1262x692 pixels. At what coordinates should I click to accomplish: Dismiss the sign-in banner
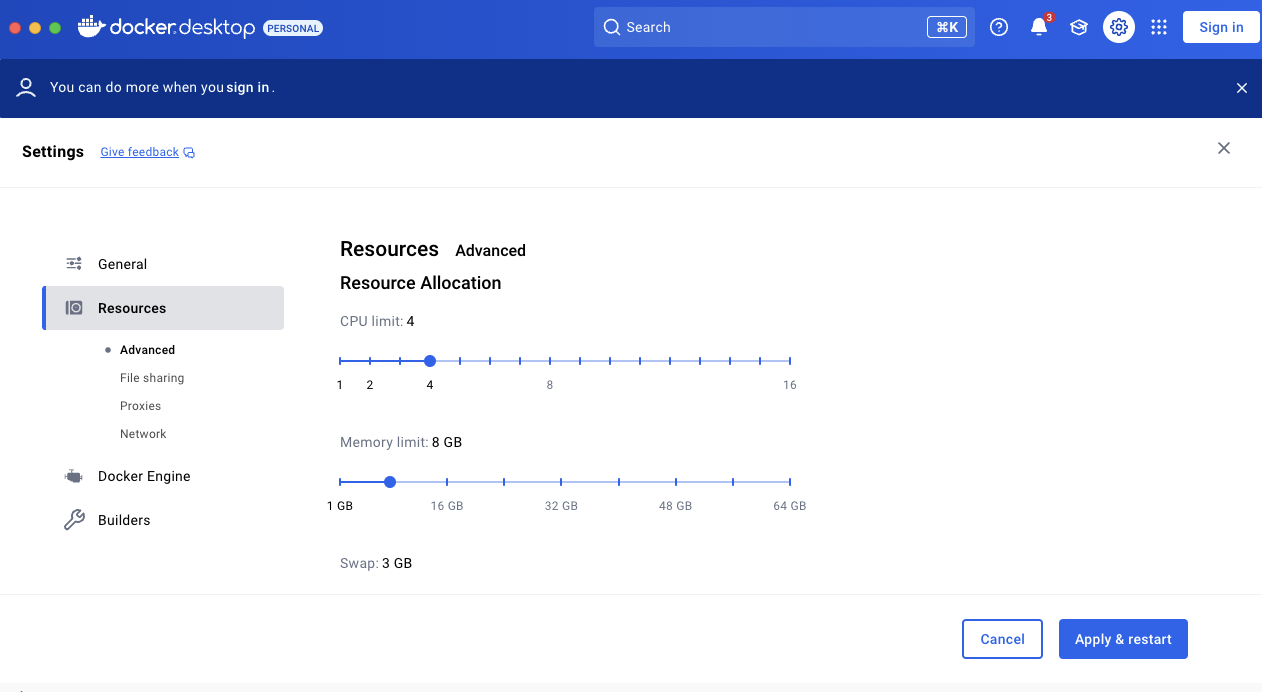pos(1241,88)
